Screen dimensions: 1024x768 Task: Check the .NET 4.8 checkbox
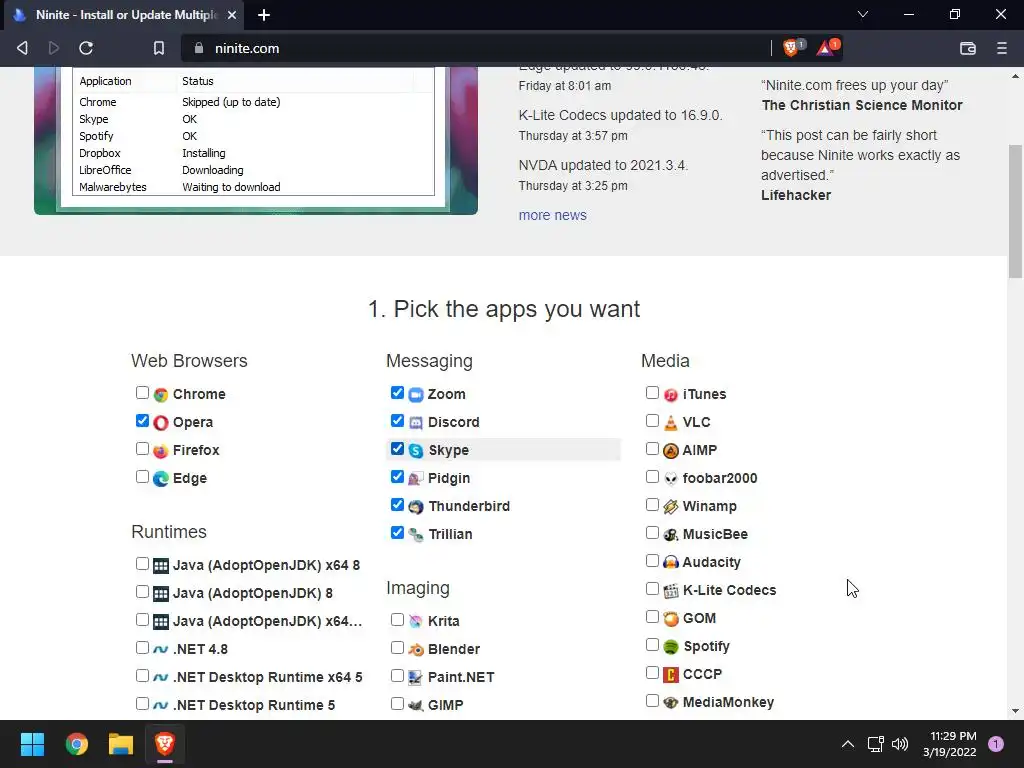click(142, 648)
